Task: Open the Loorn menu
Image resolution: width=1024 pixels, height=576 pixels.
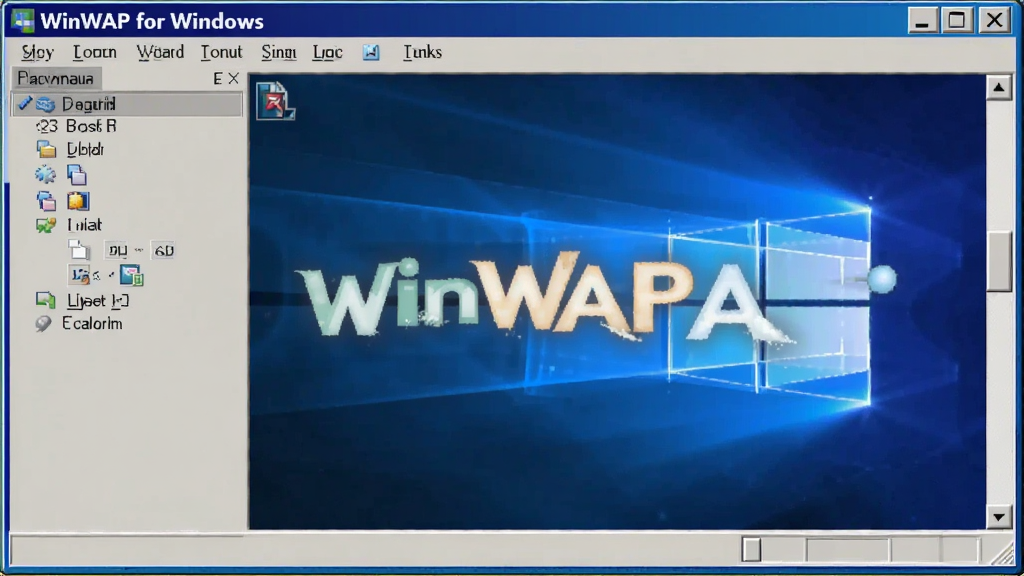Action: 95,52
